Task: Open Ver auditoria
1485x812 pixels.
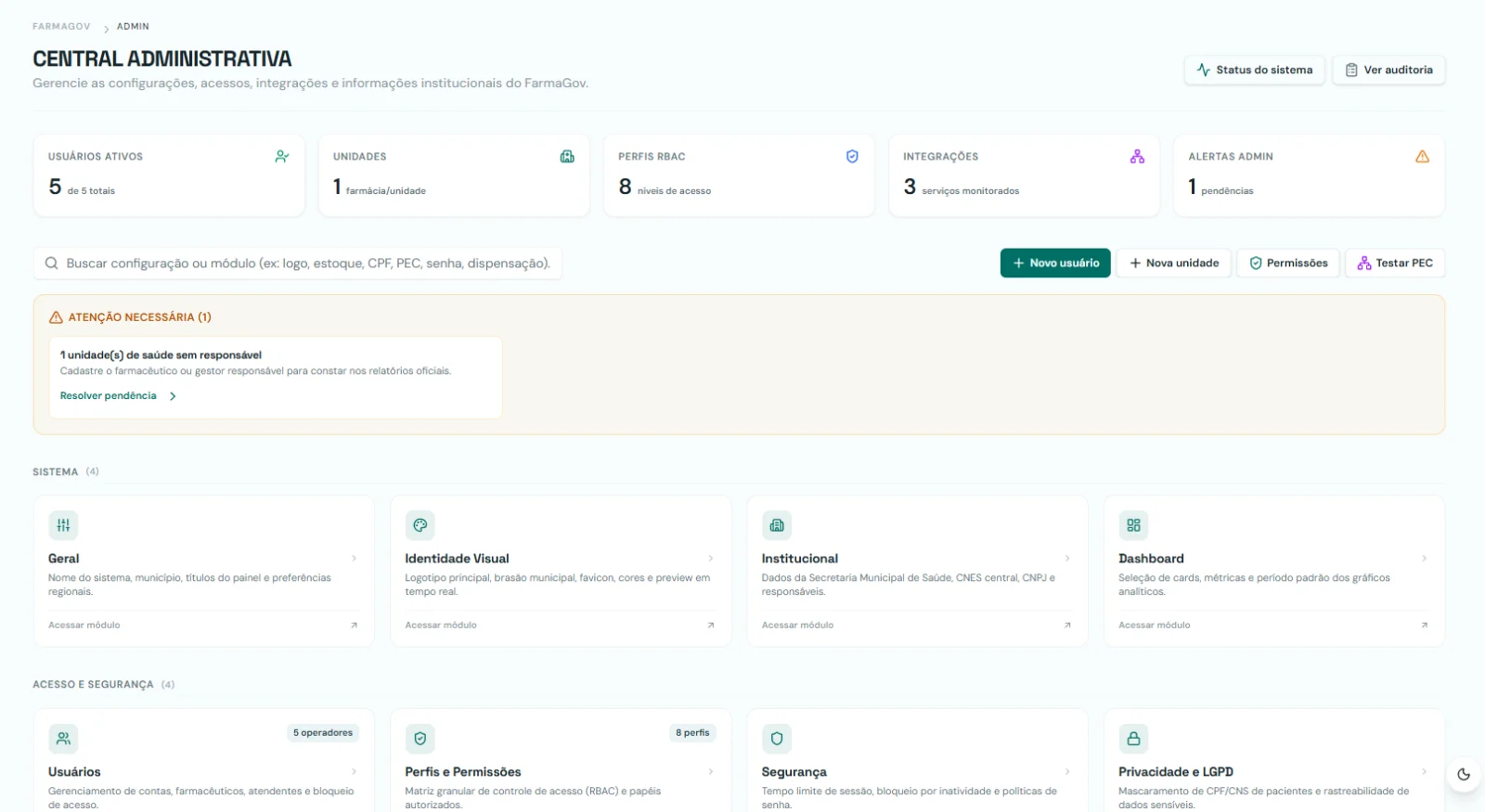Action: [1388, 70]
